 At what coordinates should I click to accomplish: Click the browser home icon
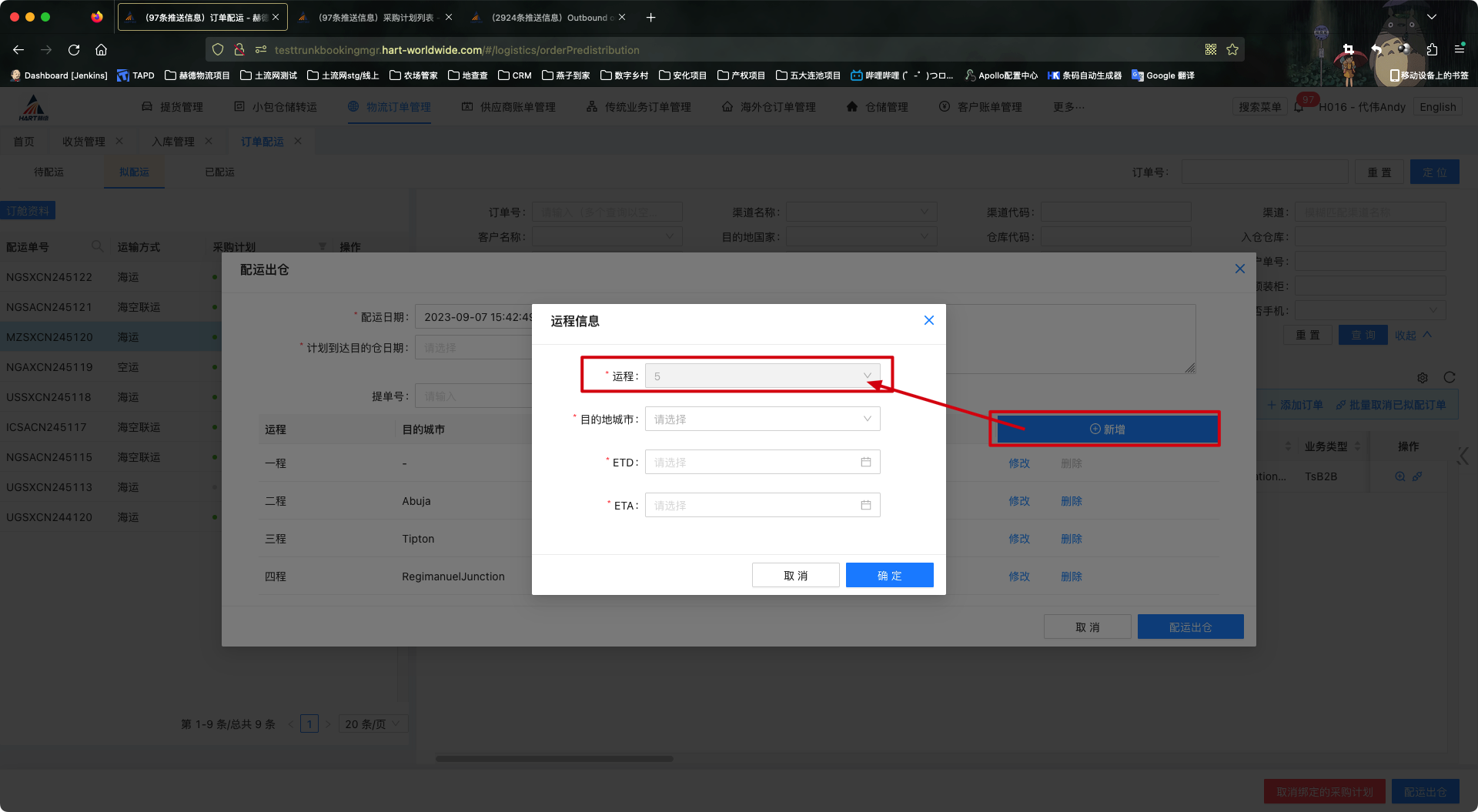click(101, 50)
